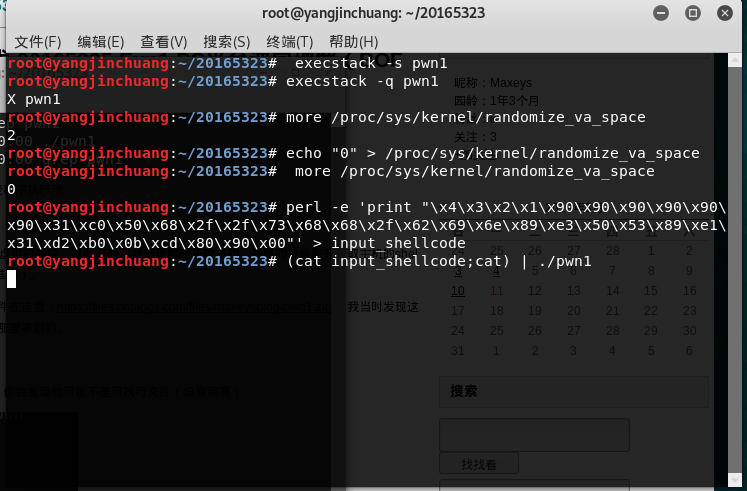Viewport: 747px width, 491px height.
Task: Click the terminal scrollbar down arrow
Action: [x=735, y=480]
